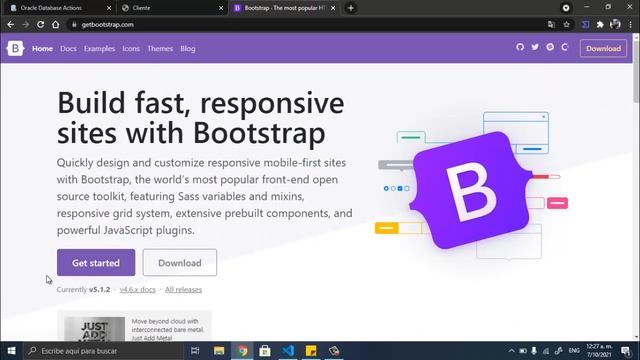Open the Extensions puzzle icon

(600, 24)
